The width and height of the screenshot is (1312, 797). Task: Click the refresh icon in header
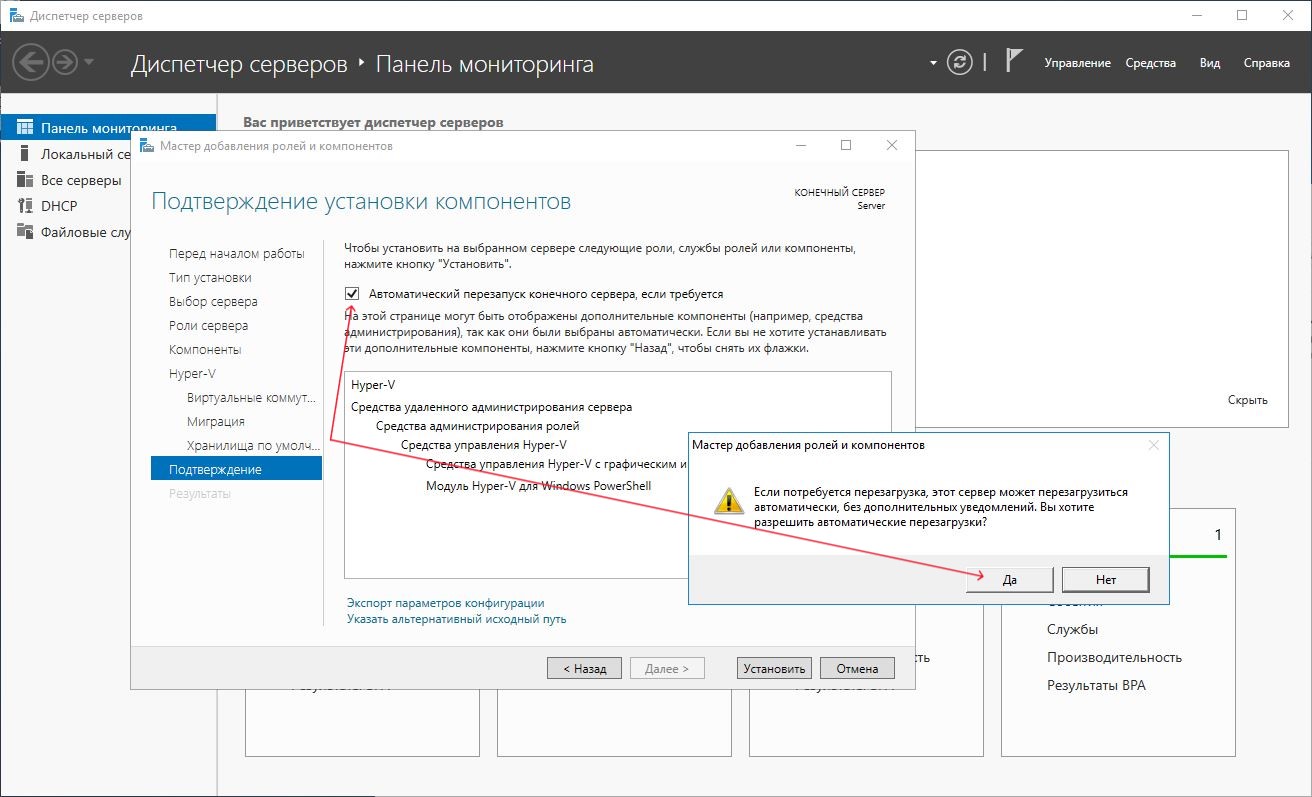(959, 63)
